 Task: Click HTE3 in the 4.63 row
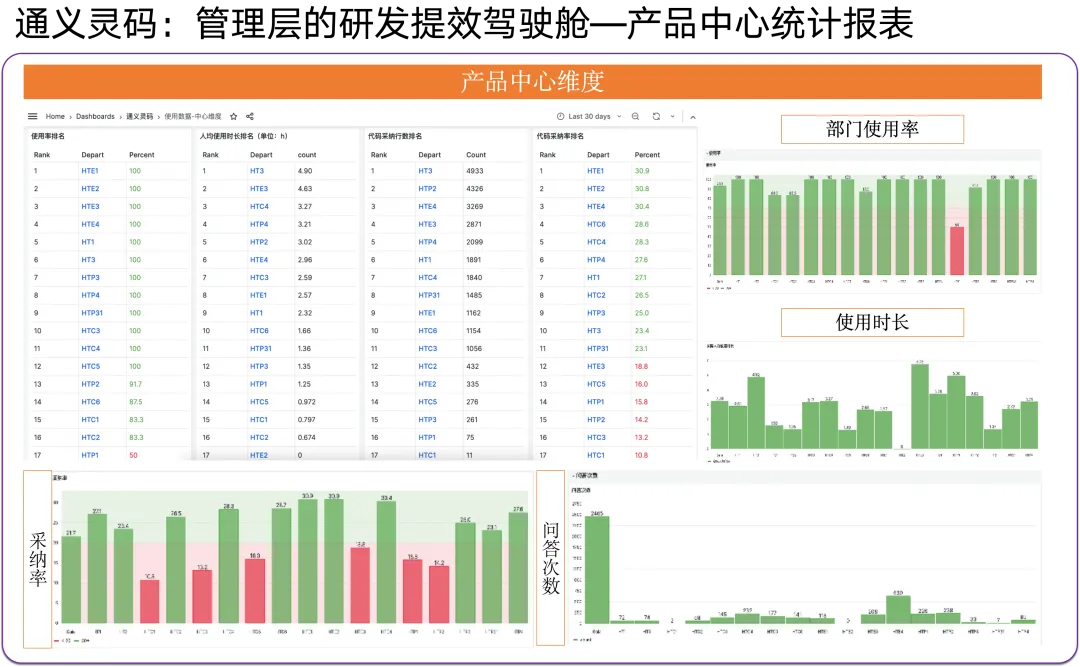259,189
